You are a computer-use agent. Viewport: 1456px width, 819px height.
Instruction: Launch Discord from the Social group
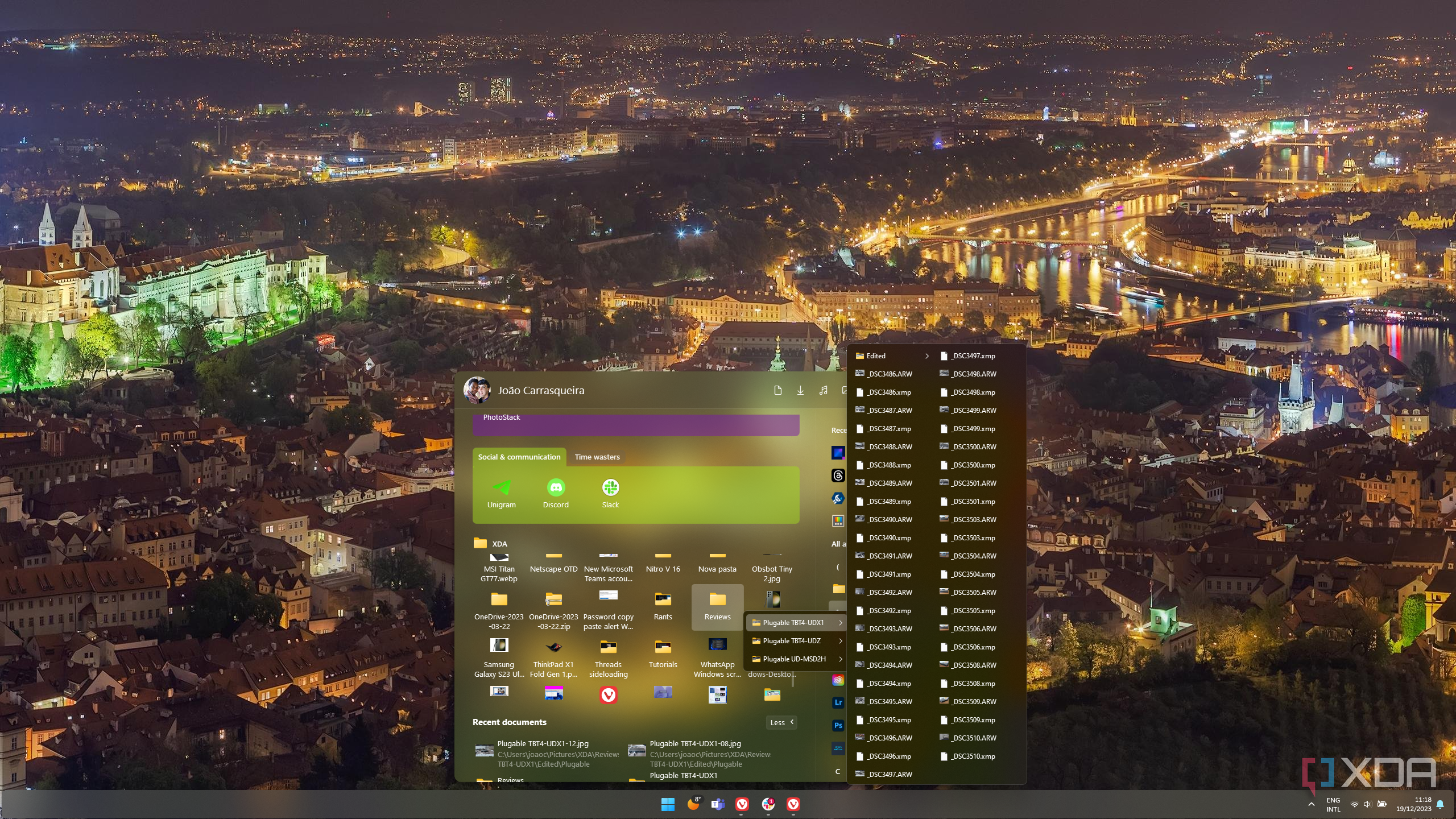pos(556,493)
